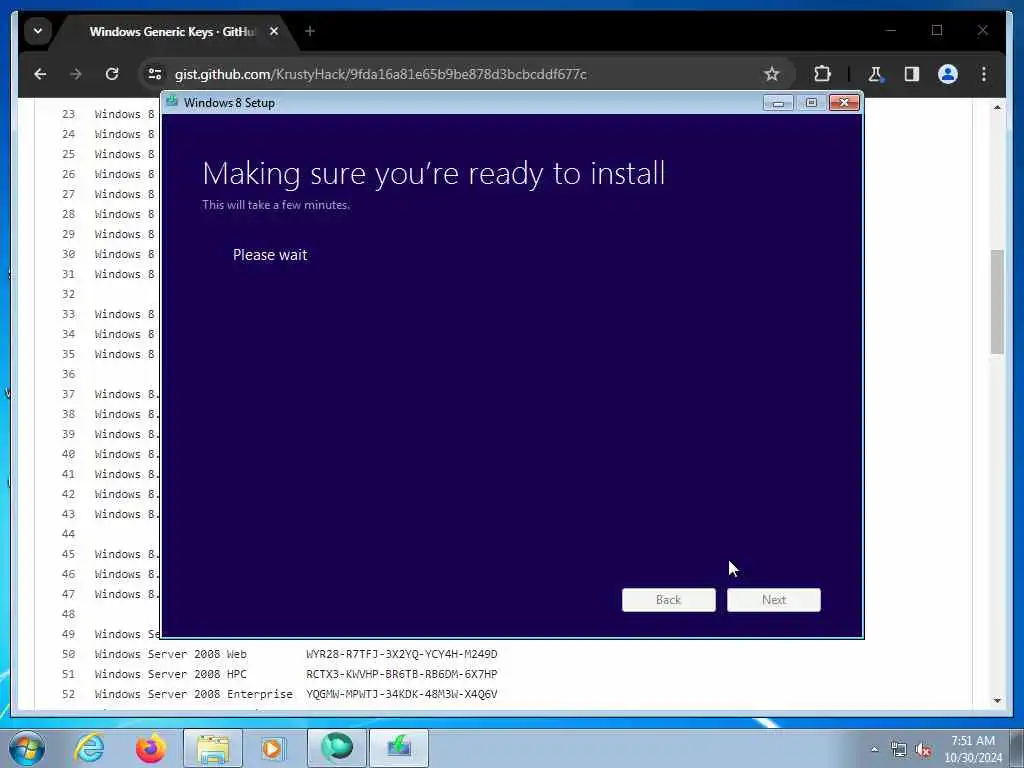The image size is (1024, 768).
Task: Close the Windows Generic Keys tab
Action: [274, 31]
